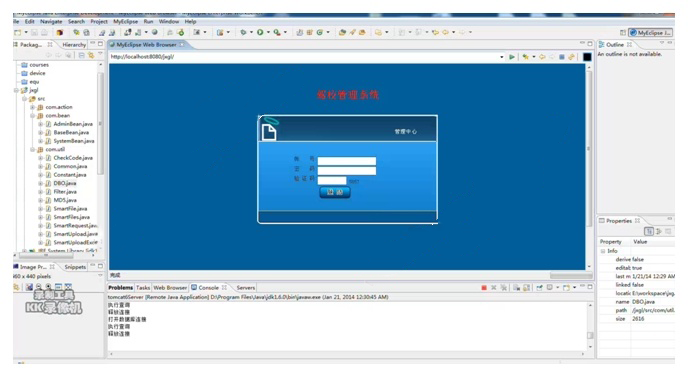
Task: Open the URL history dropdown arrow
Action: (x=502, y=57)
